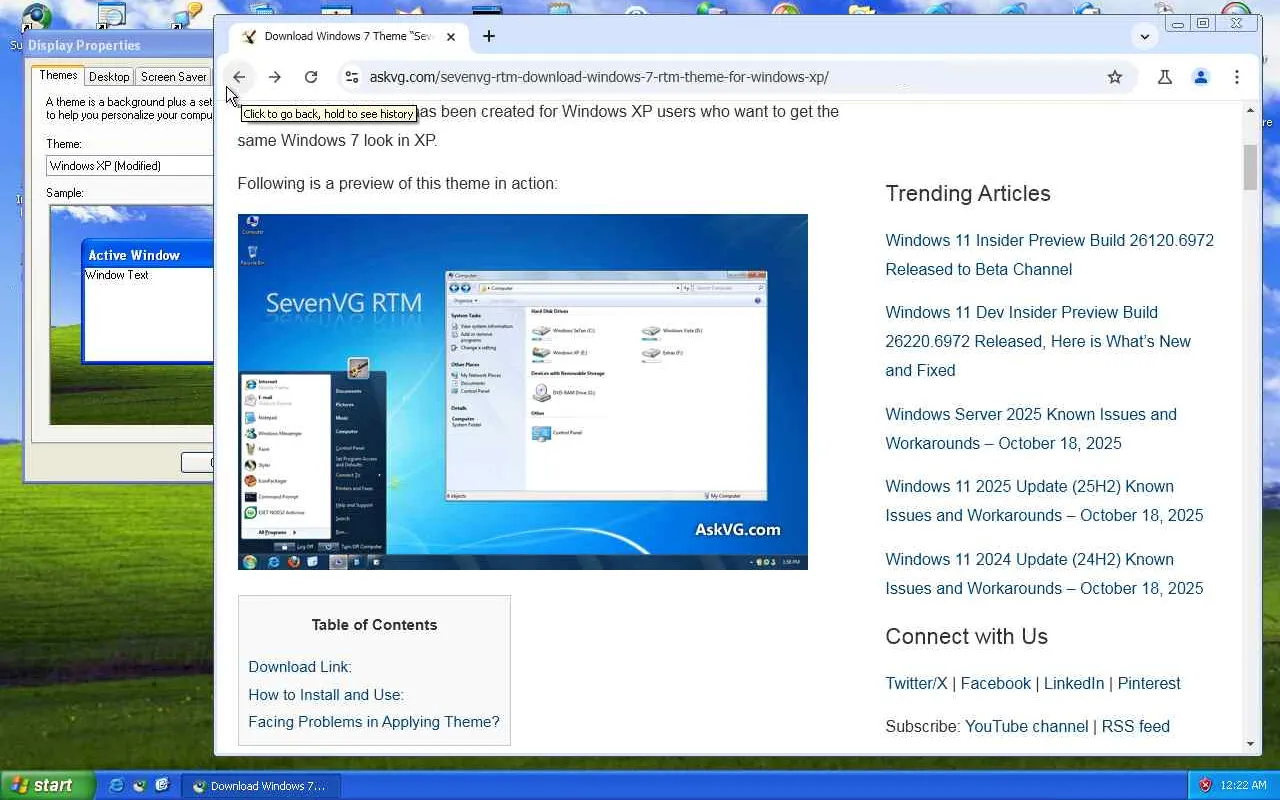Click "Following is a preview" paragraph text
This screenshot has width=1280, height=800.
tap(397, 184)
